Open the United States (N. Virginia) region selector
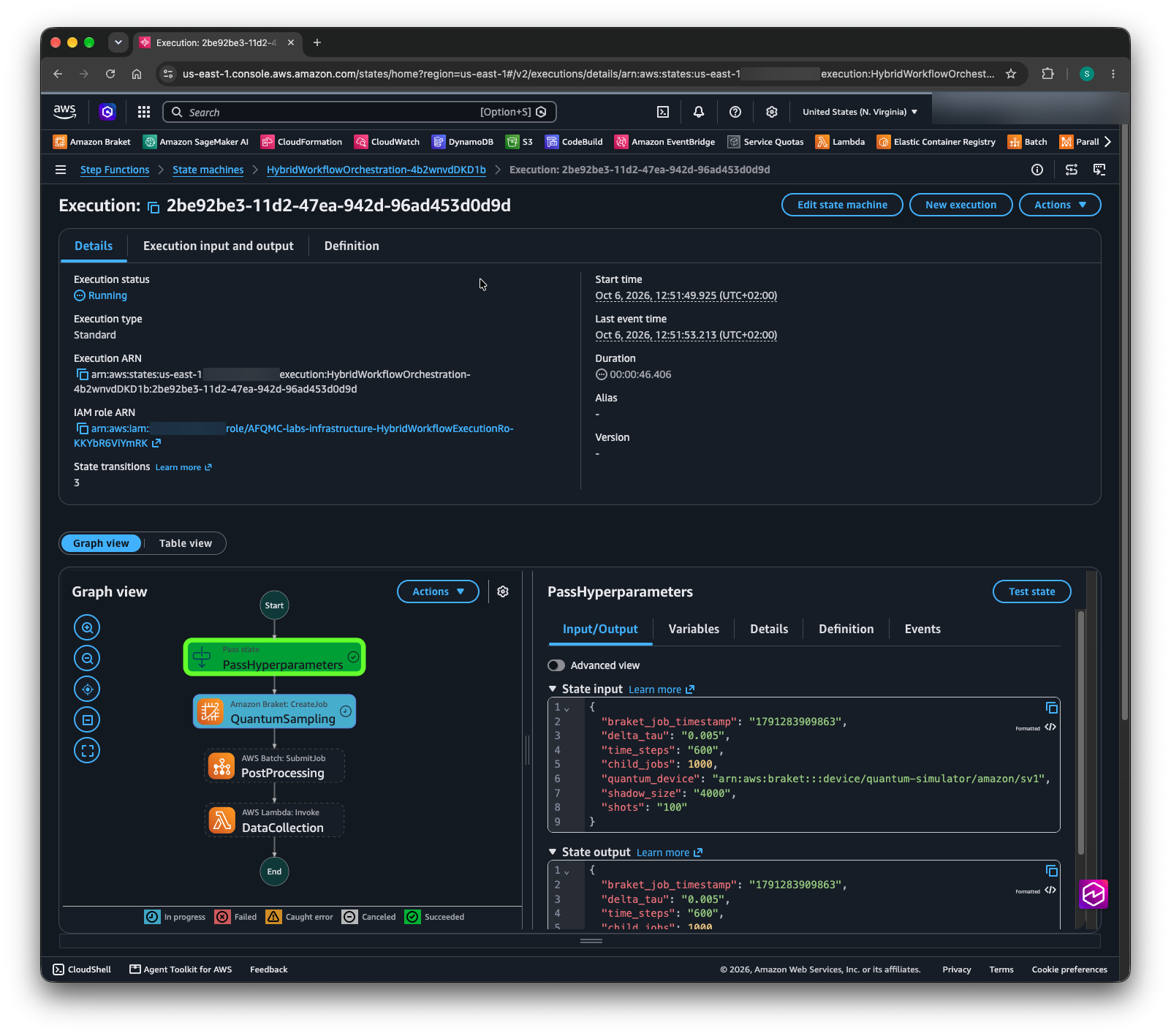Viewport: 1171px width, 1036px height. pyautogui.click(x=860, y=112)
